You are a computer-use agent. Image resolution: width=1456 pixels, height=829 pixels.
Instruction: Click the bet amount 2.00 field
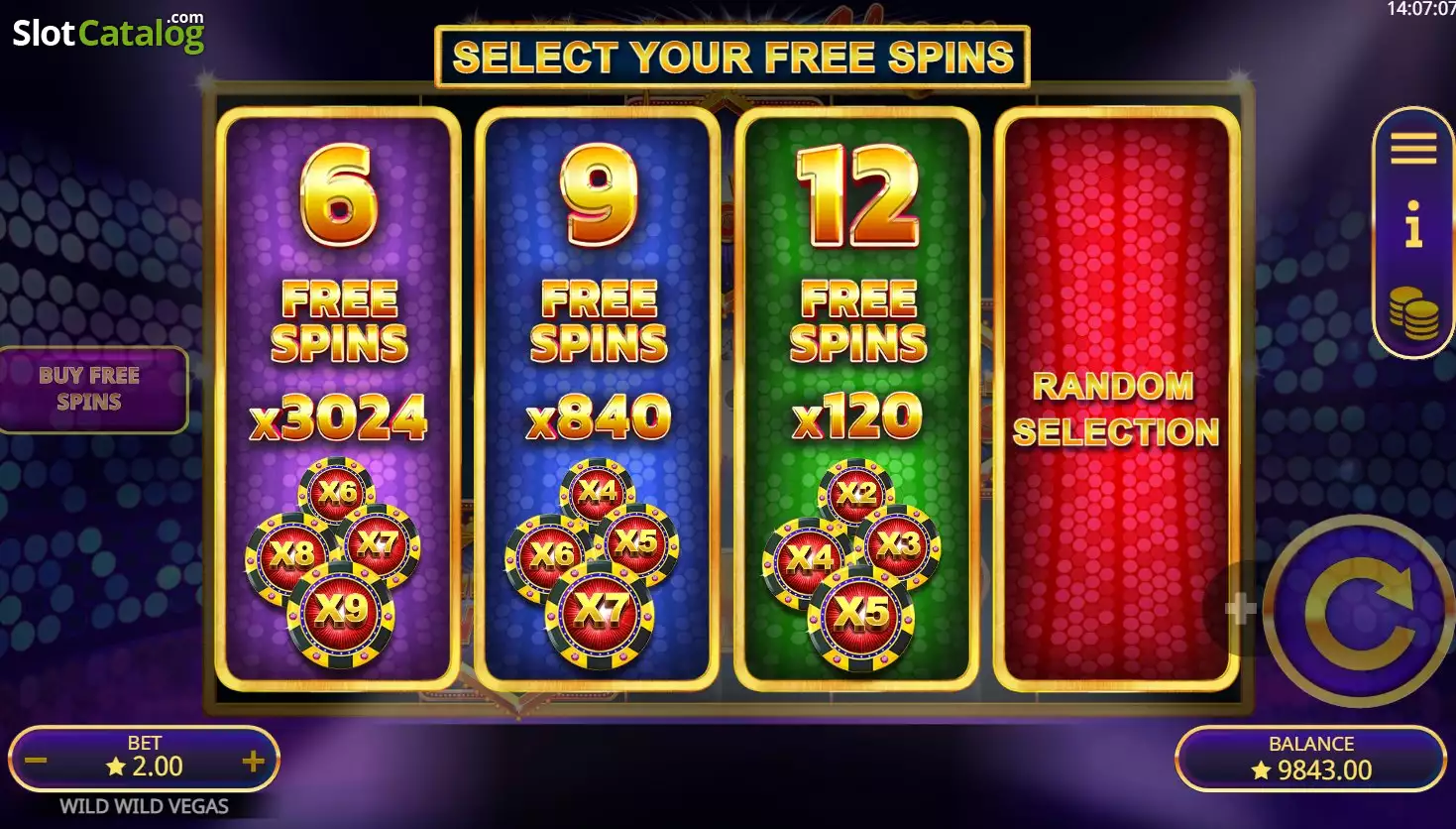pos(145,767)
